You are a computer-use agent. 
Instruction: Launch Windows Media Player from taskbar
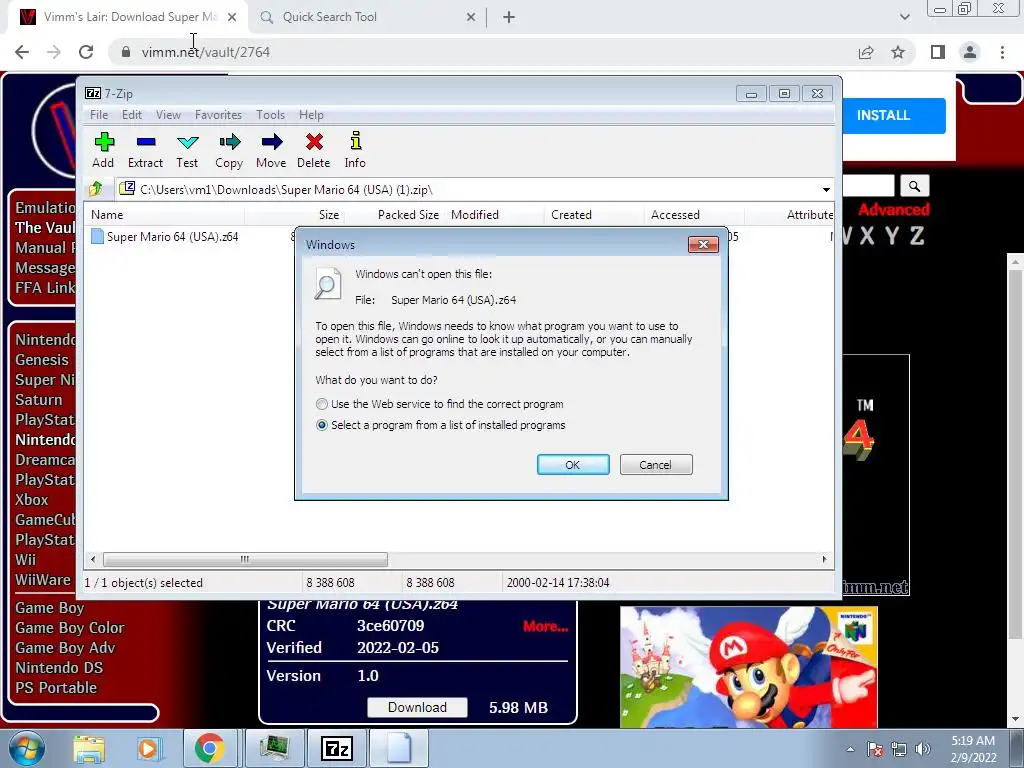click(148, 748)
